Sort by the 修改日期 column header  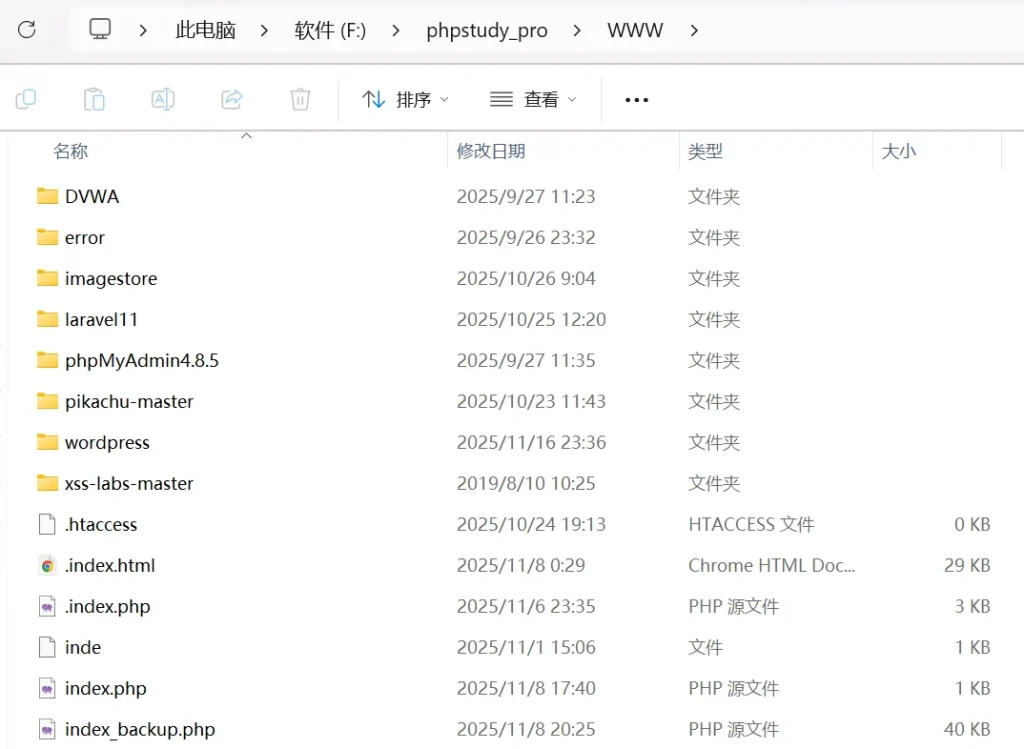coord(491,151)
